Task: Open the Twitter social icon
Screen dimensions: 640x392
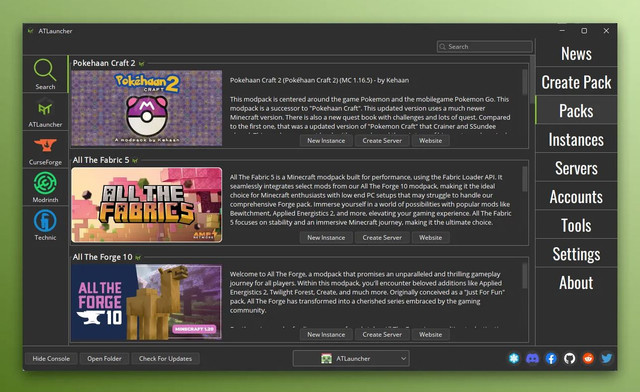Action: [x=607, y=359]
